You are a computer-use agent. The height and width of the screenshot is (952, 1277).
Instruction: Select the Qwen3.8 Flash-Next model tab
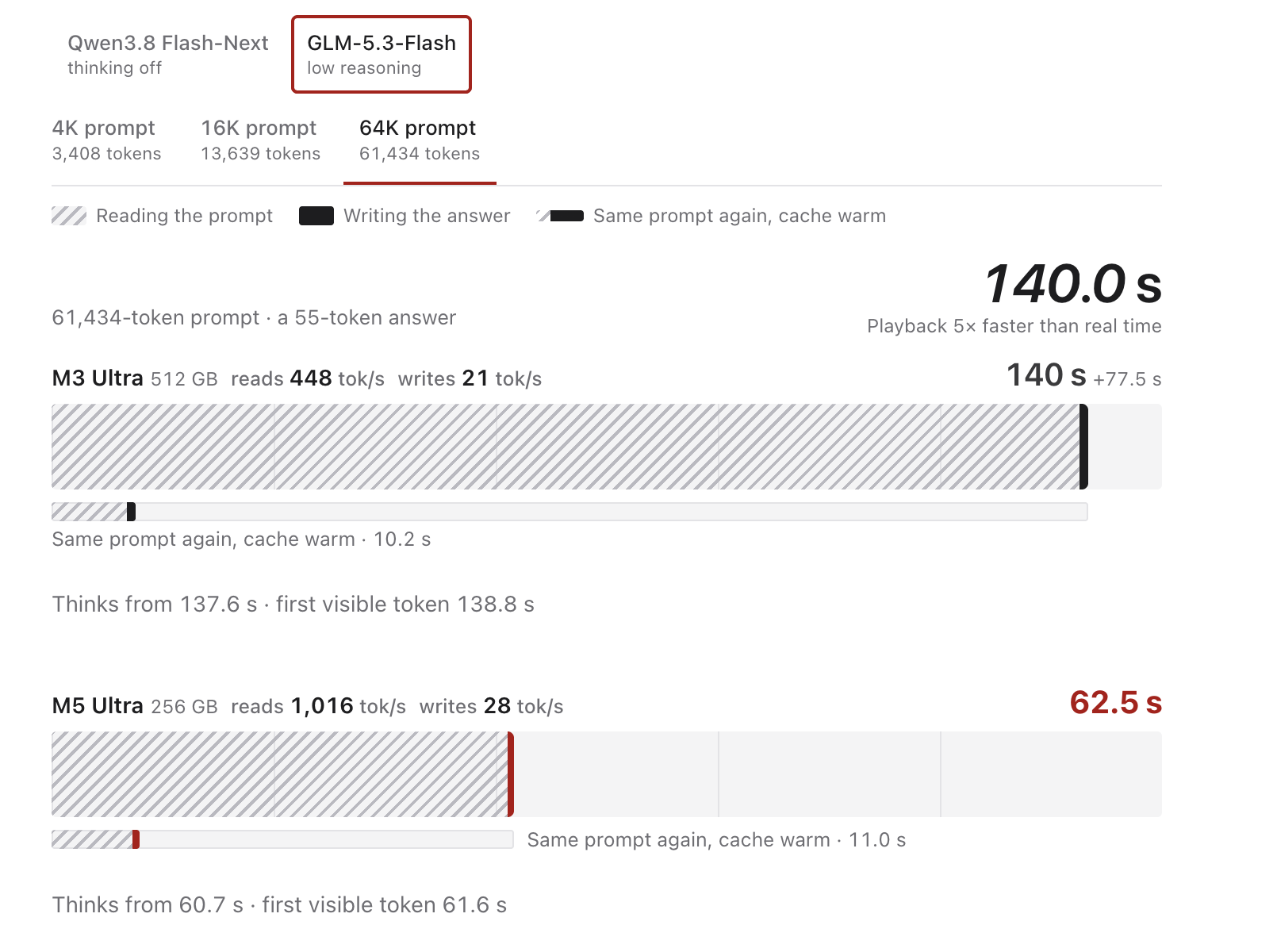tap(167, 55)
